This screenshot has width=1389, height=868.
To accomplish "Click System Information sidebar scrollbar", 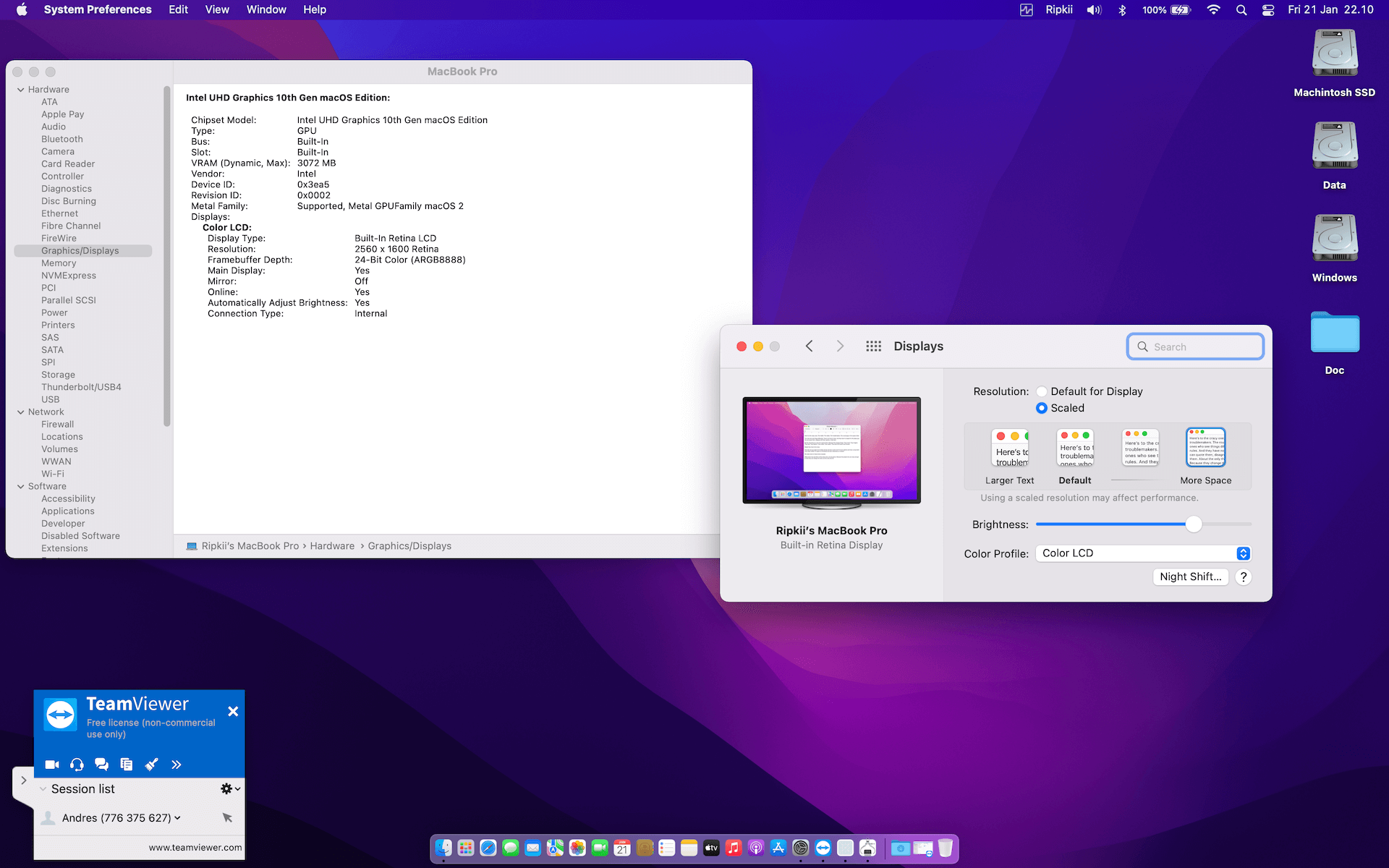I will click(167, 257).
